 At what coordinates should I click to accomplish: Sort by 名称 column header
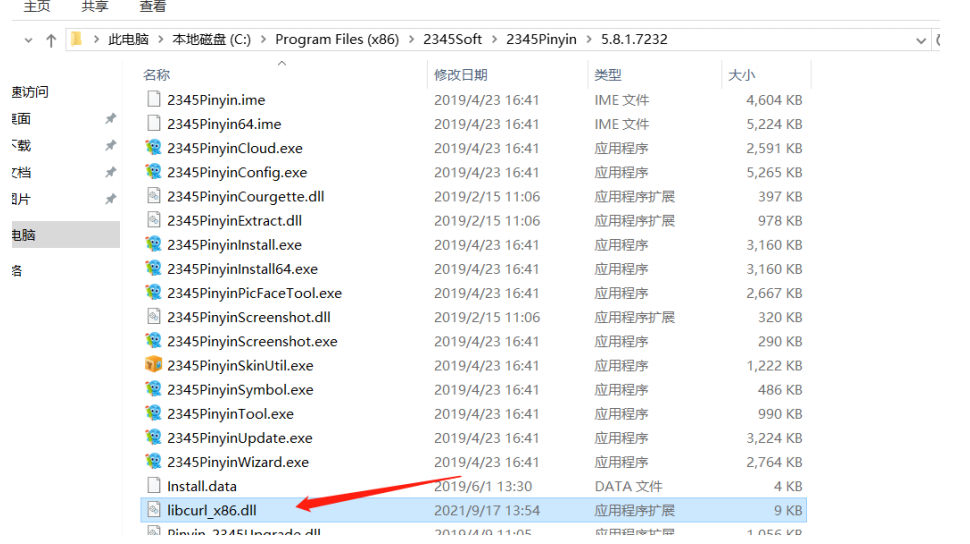point(157,75)
